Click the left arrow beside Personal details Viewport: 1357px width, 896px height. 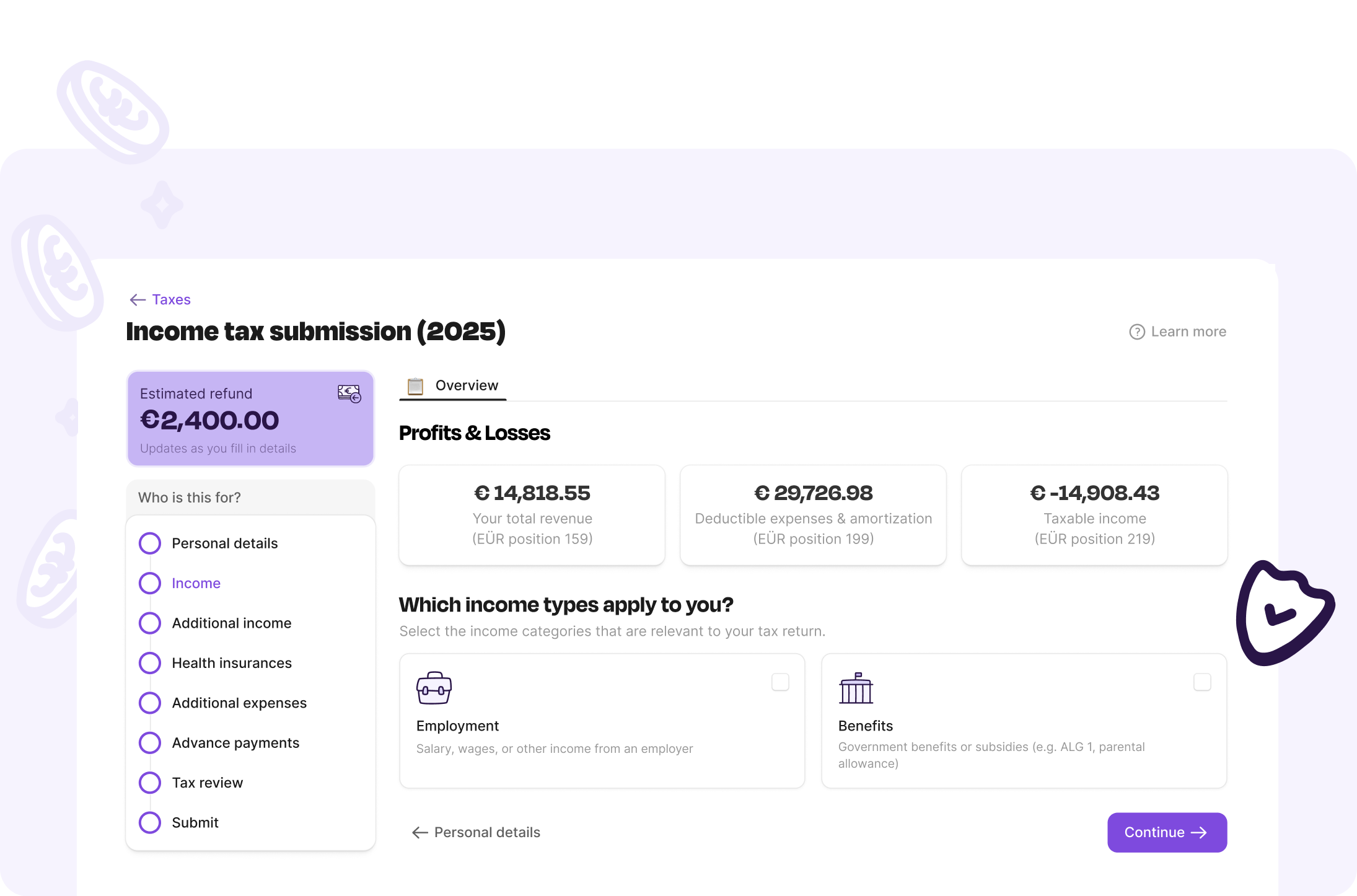click(x=420, y=833)
